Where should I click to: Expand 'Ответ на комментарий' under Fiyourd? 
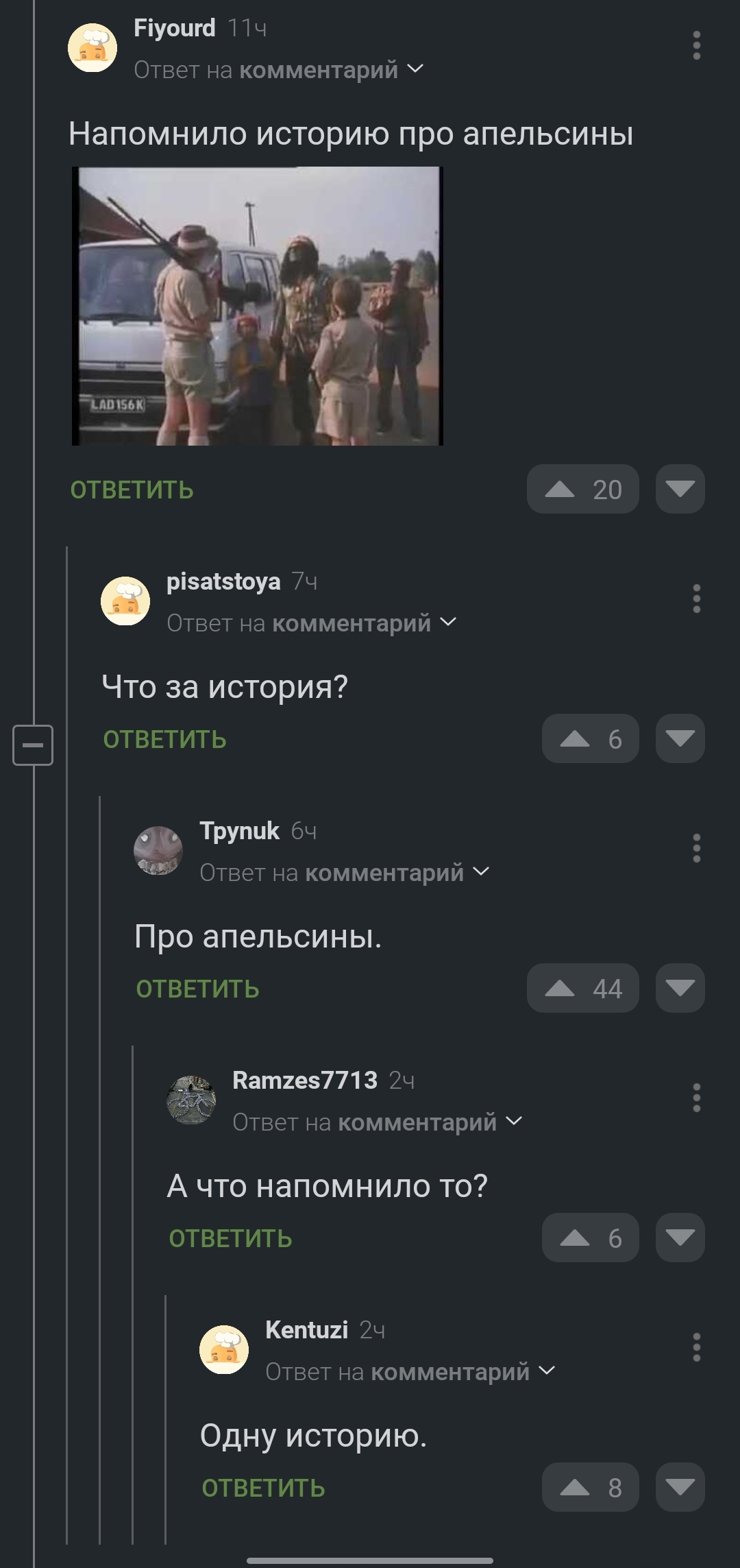coord(279,69)
